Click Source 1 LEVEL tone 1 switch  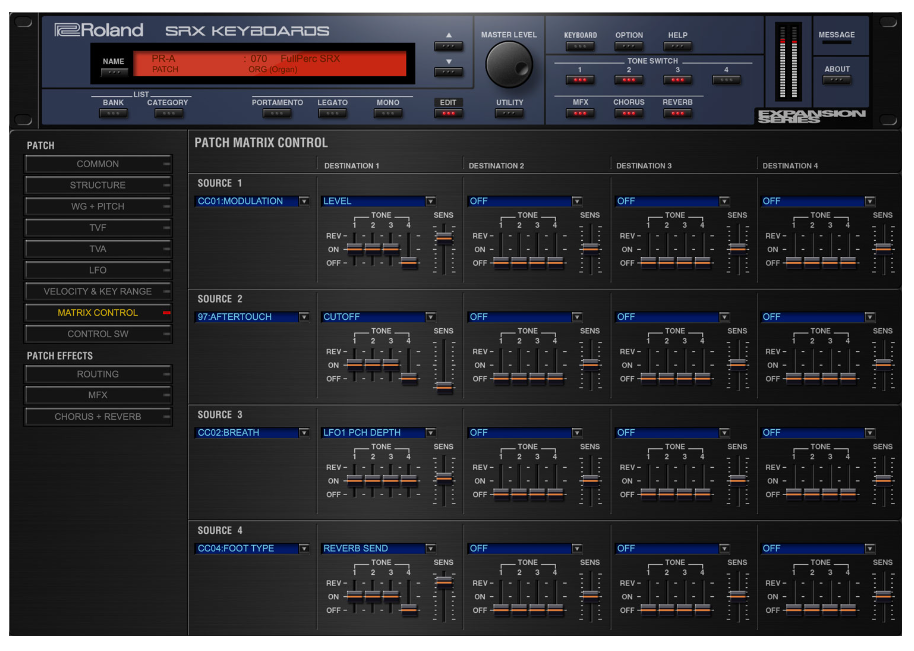[x=355, y=249]
